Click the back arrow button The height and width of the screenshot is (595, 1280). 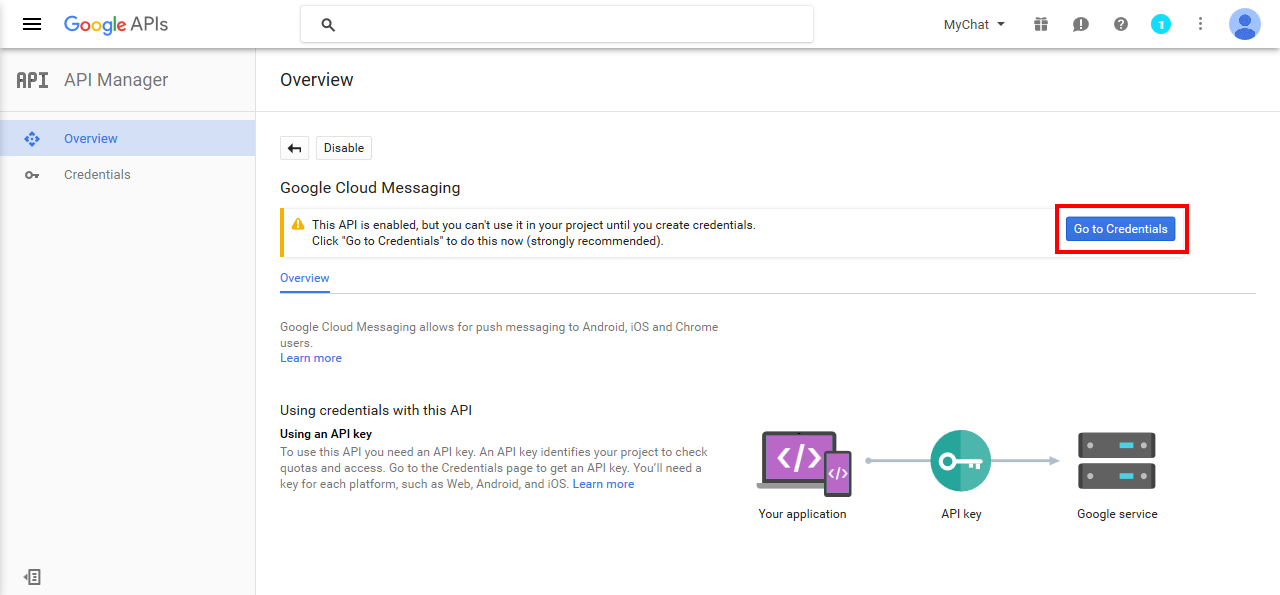tap(294, 147)
